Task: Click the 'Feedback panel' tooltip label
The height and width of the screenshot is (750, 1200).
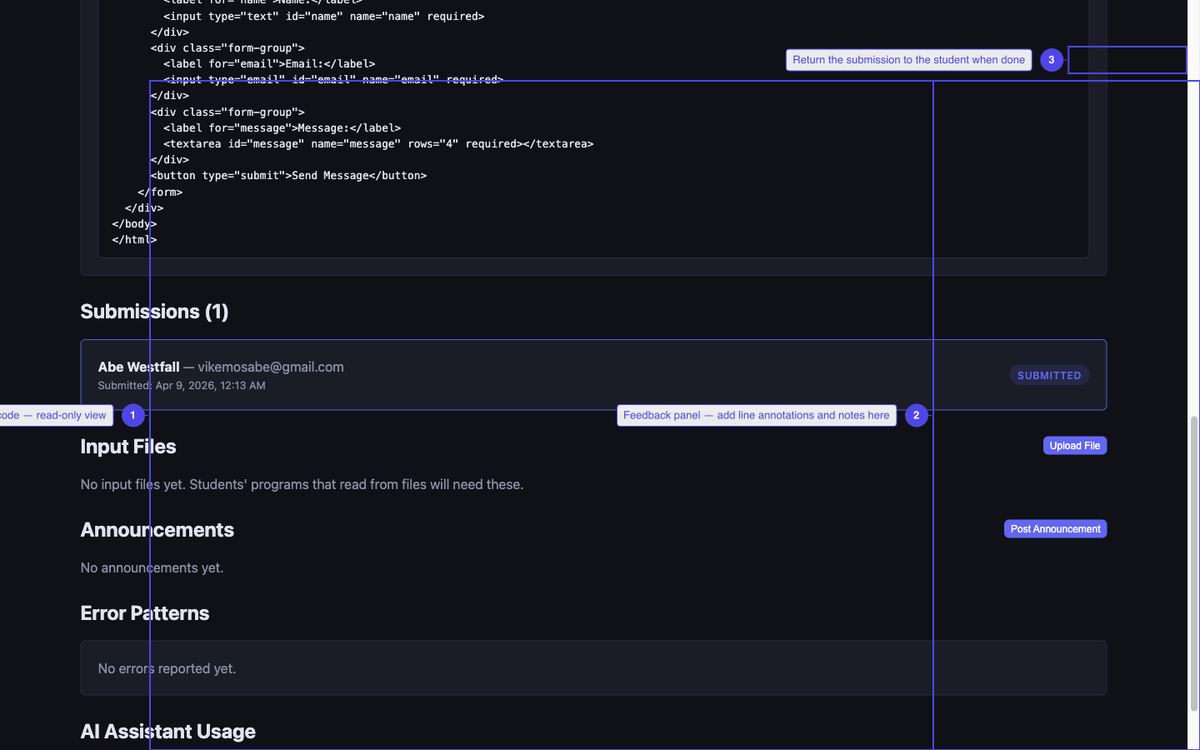Action: coord(756,415)
